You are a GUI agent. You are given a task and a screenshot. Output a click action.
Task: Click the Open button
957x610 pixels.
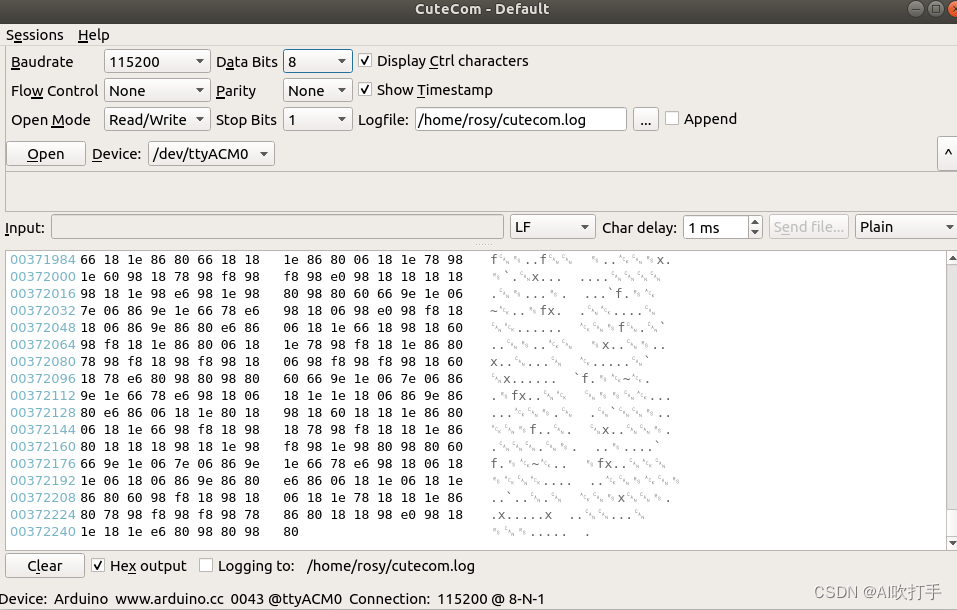(x=46, y=154)
